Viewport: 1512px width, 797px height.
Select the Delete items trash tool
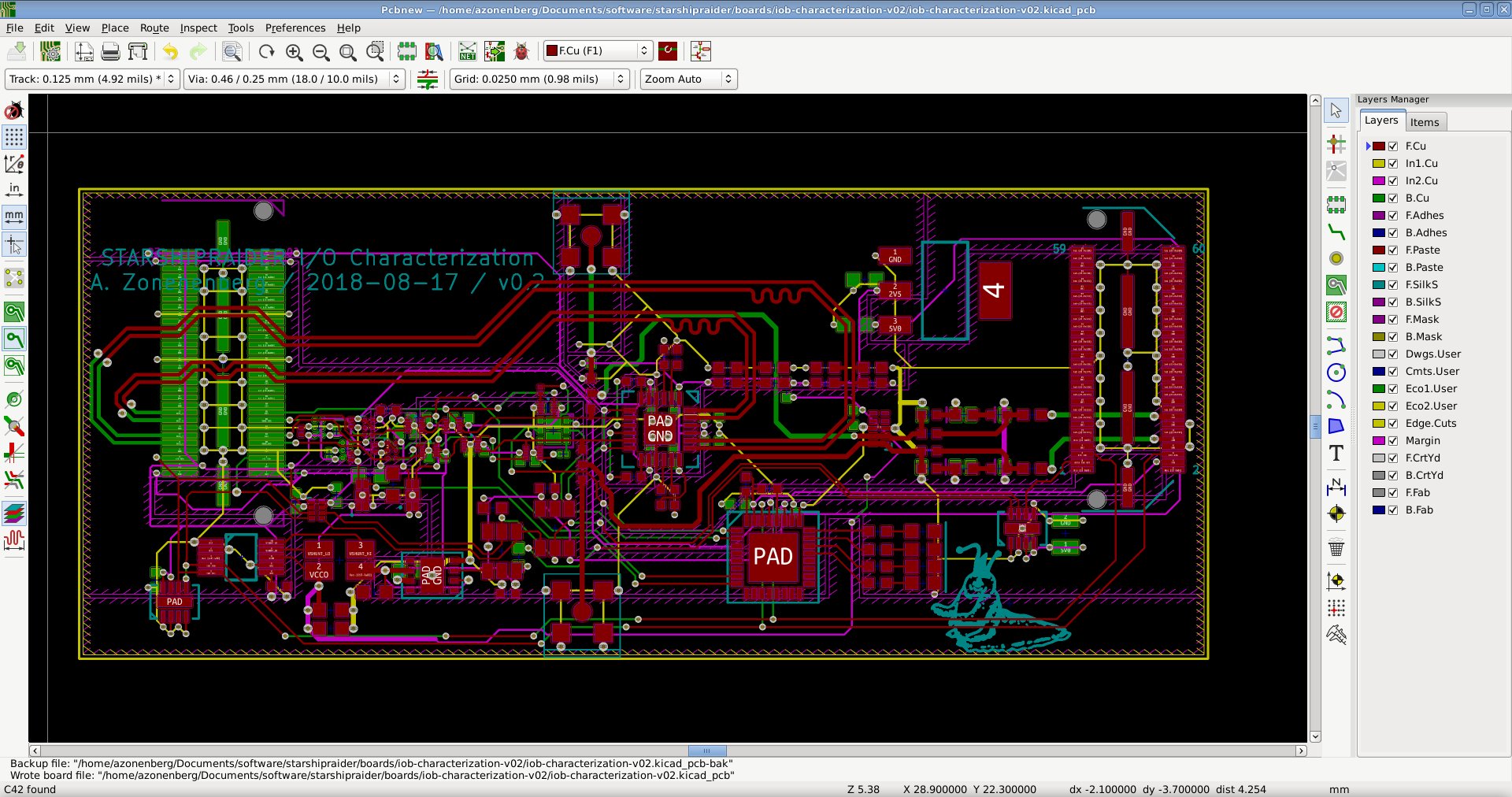1336,547
